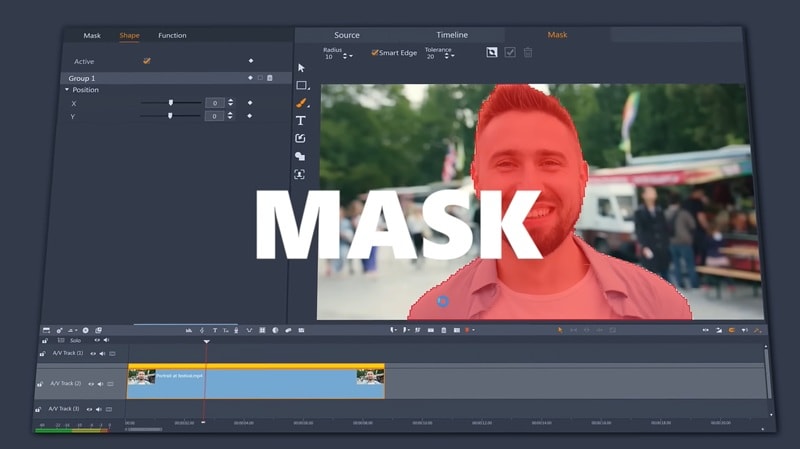800x449 pixels.
Task: Click the grid multi-camera icon in timeline toolbar
Action: [262, 330]
